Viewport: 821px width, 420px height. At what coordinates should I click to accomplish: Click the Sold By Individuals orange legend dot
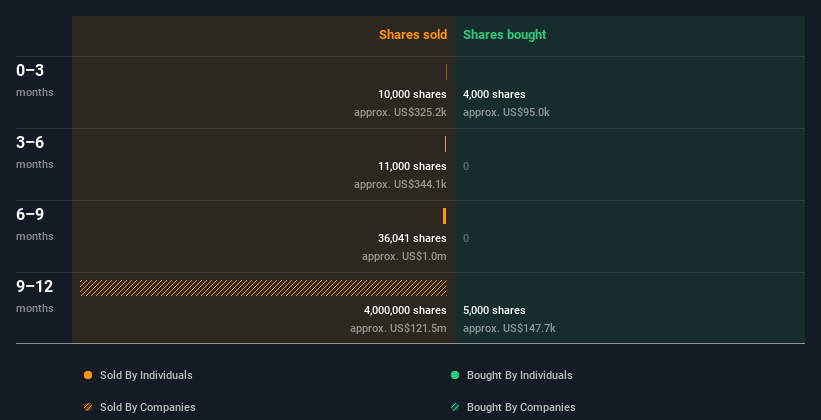pyautogui.click(x=88, y=375)
